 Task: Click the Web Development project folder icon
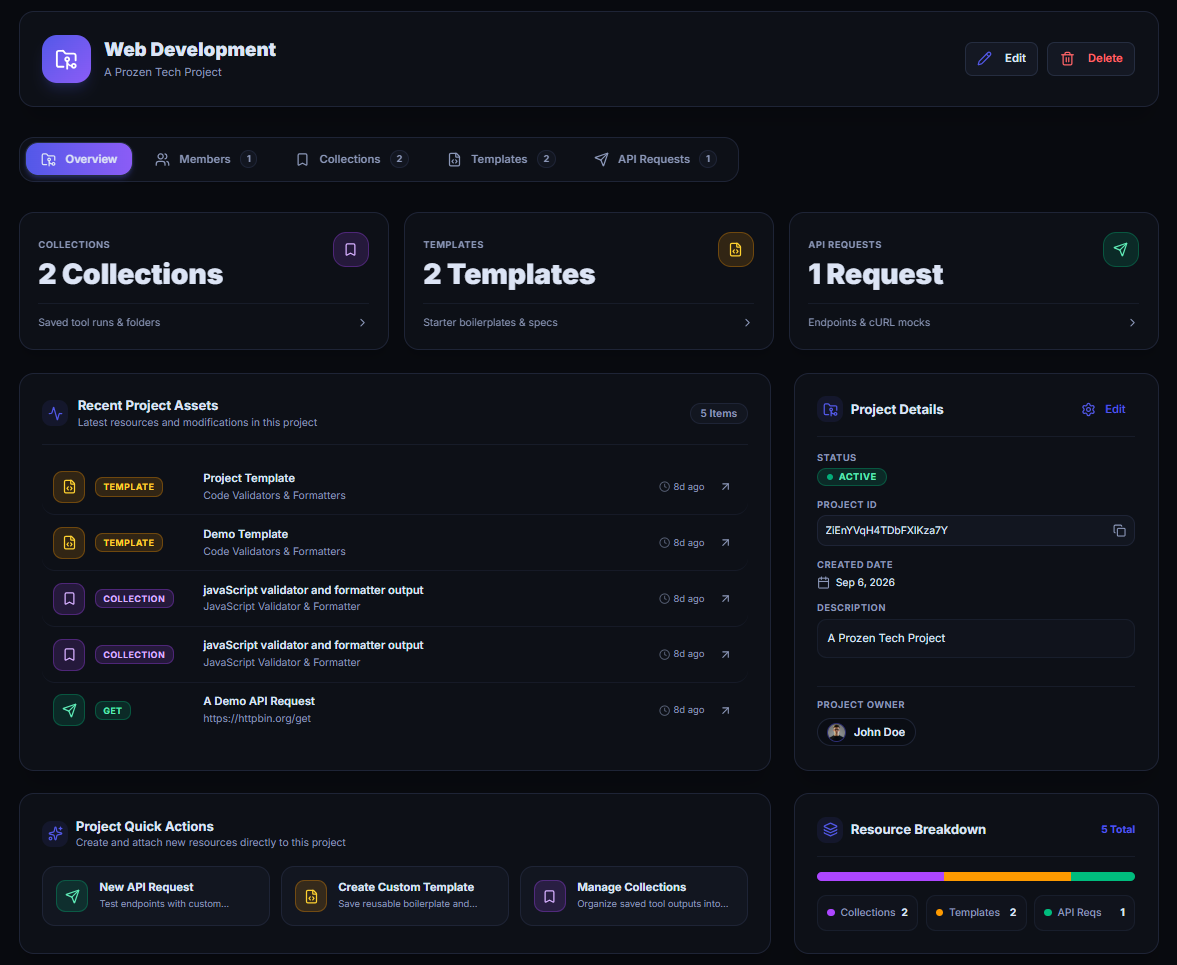click(66, 59)
